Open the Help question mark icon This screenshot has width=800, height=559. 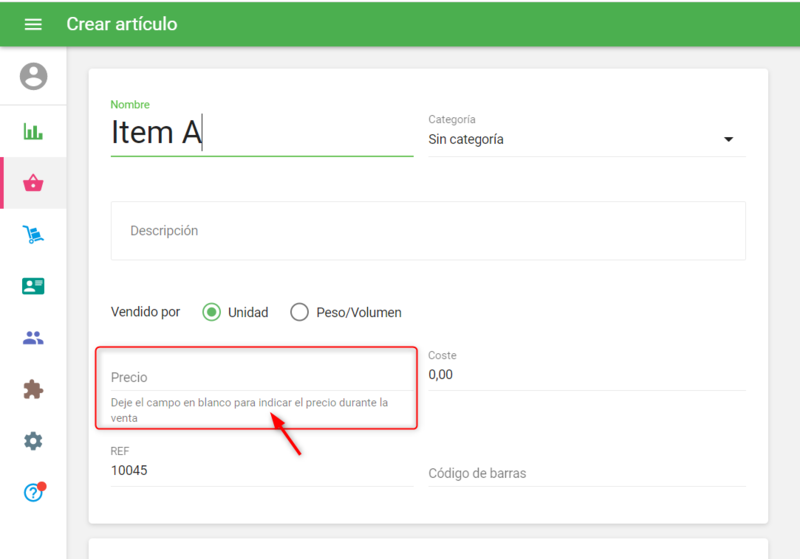(x=33, y=492)
